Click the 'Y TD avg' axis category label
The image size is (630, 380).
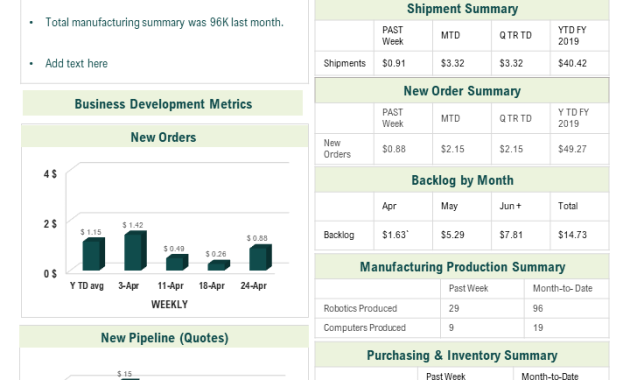pos(87,286)
